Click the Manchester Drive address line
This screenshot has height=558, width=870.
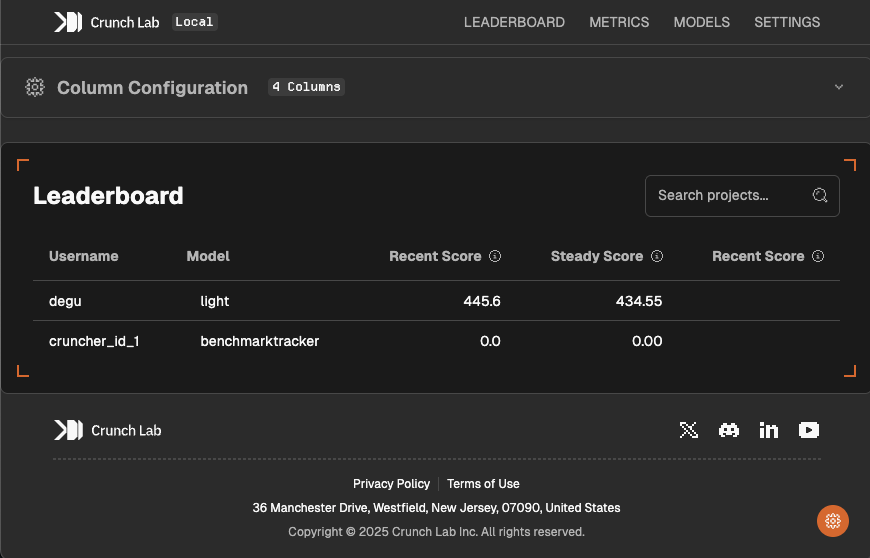point(436,508)
